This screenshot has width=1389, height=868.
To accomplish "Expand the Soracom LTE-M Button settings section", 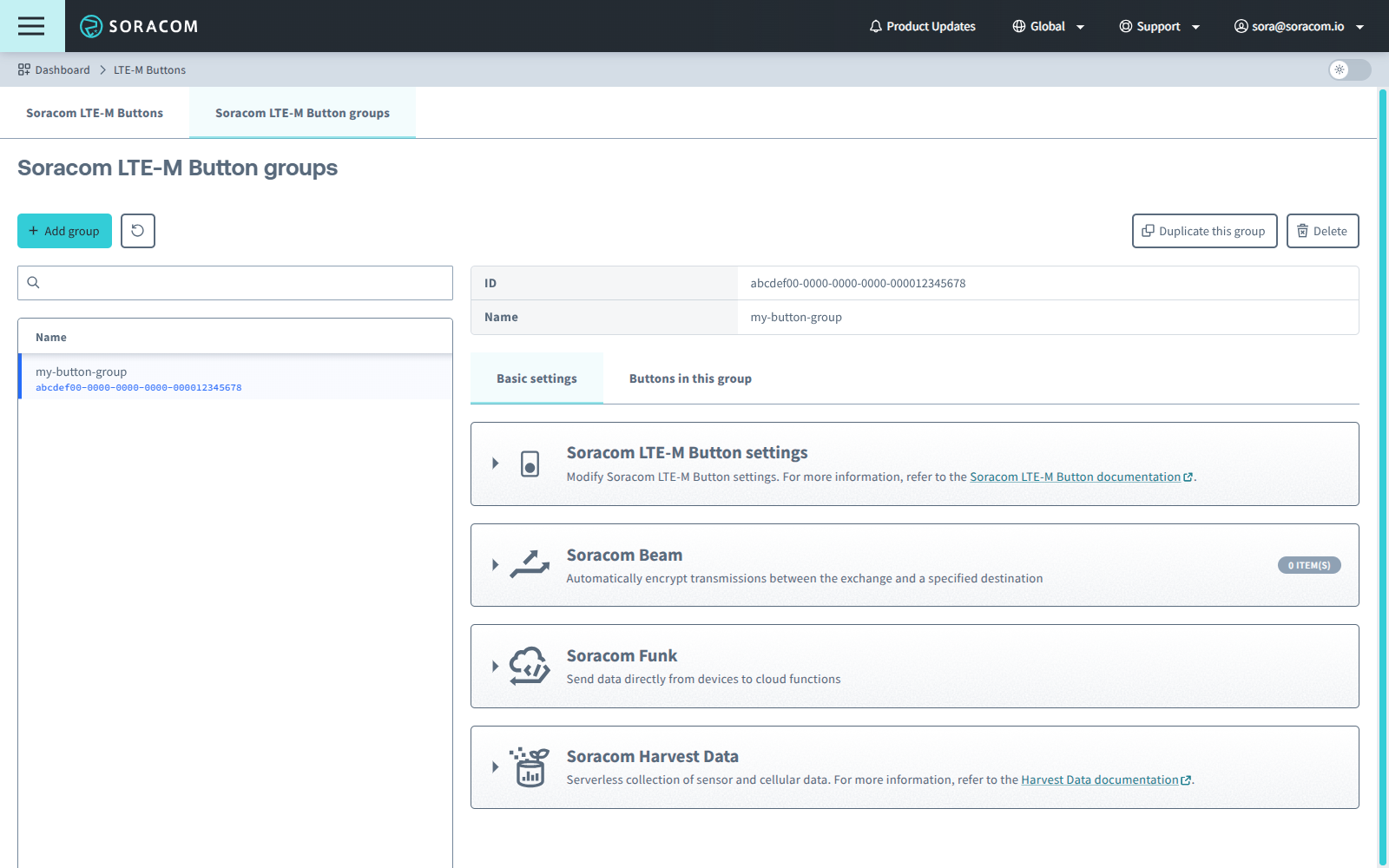I will click(x=495, y=464).
